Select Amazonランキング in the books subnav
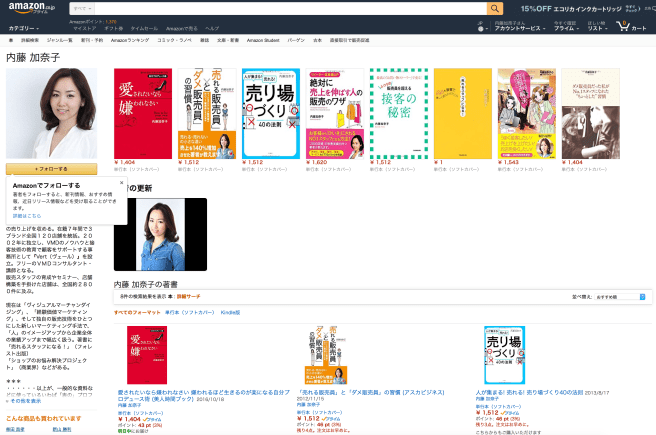This screenshot has height=435, width=656. coord(130,40)
